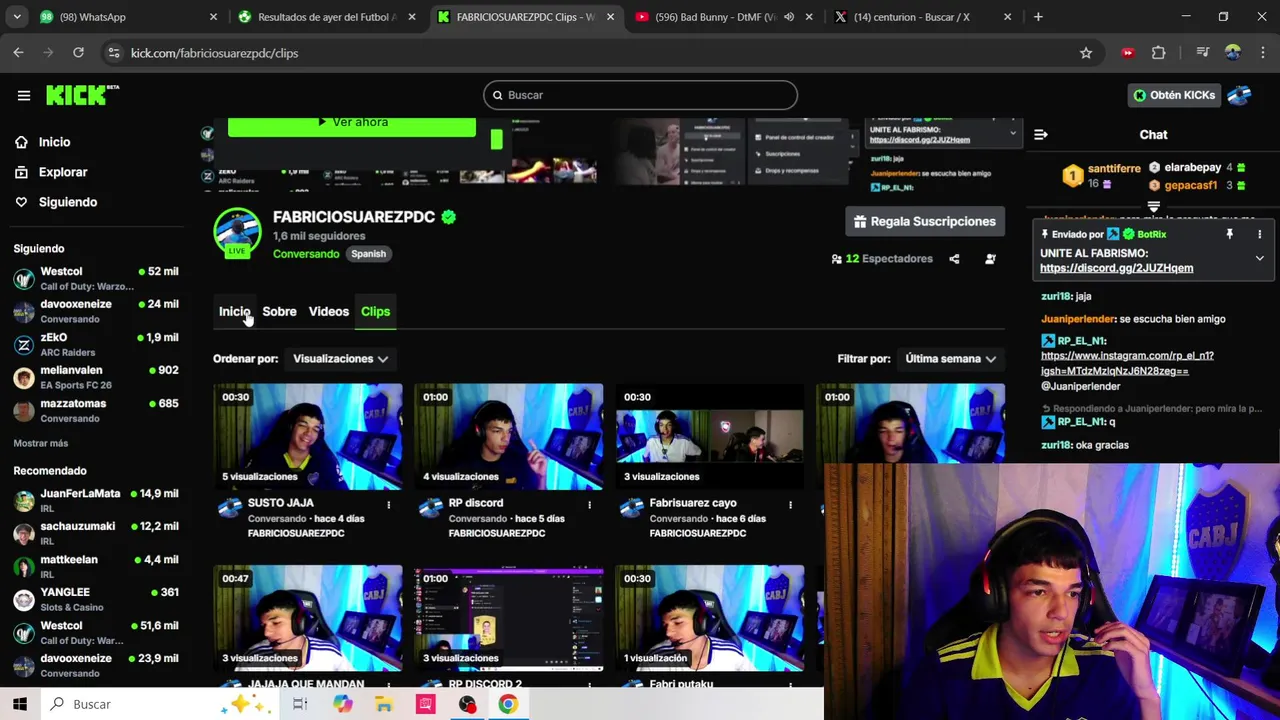Click santtiferre in the gift leaderboard
Screen dimensions: 1280x720
(x=1114, y=169)
